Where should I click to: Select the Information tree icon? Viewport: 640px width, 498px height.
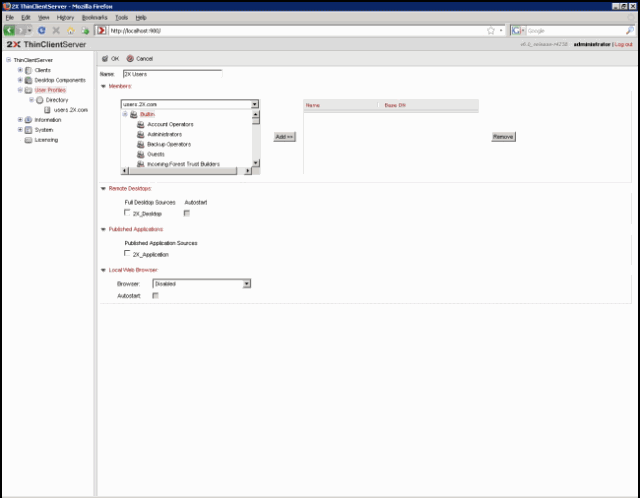[29, 120]
